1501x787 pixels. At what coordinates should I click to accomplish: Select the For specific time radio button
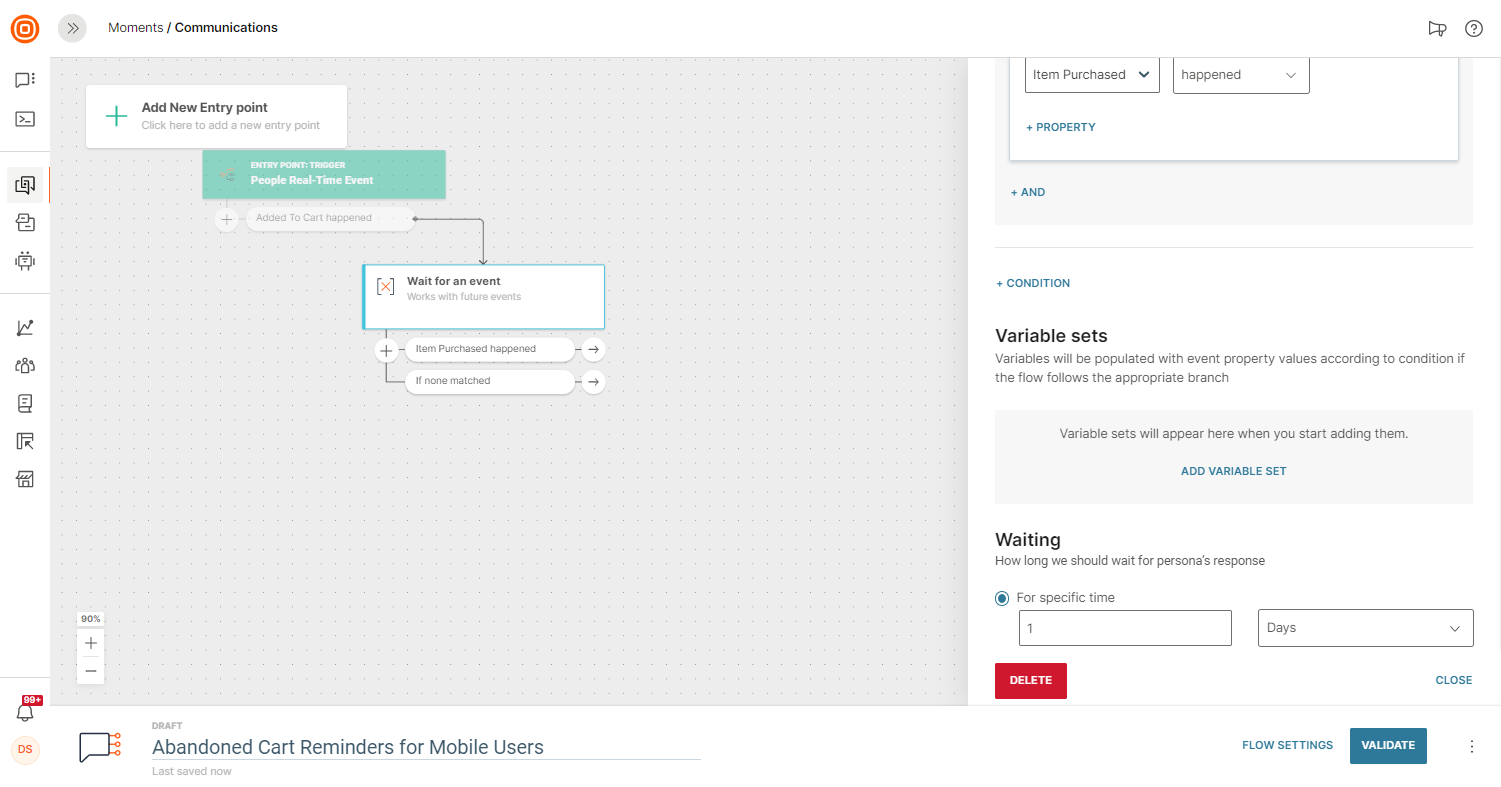[1002, 598]
